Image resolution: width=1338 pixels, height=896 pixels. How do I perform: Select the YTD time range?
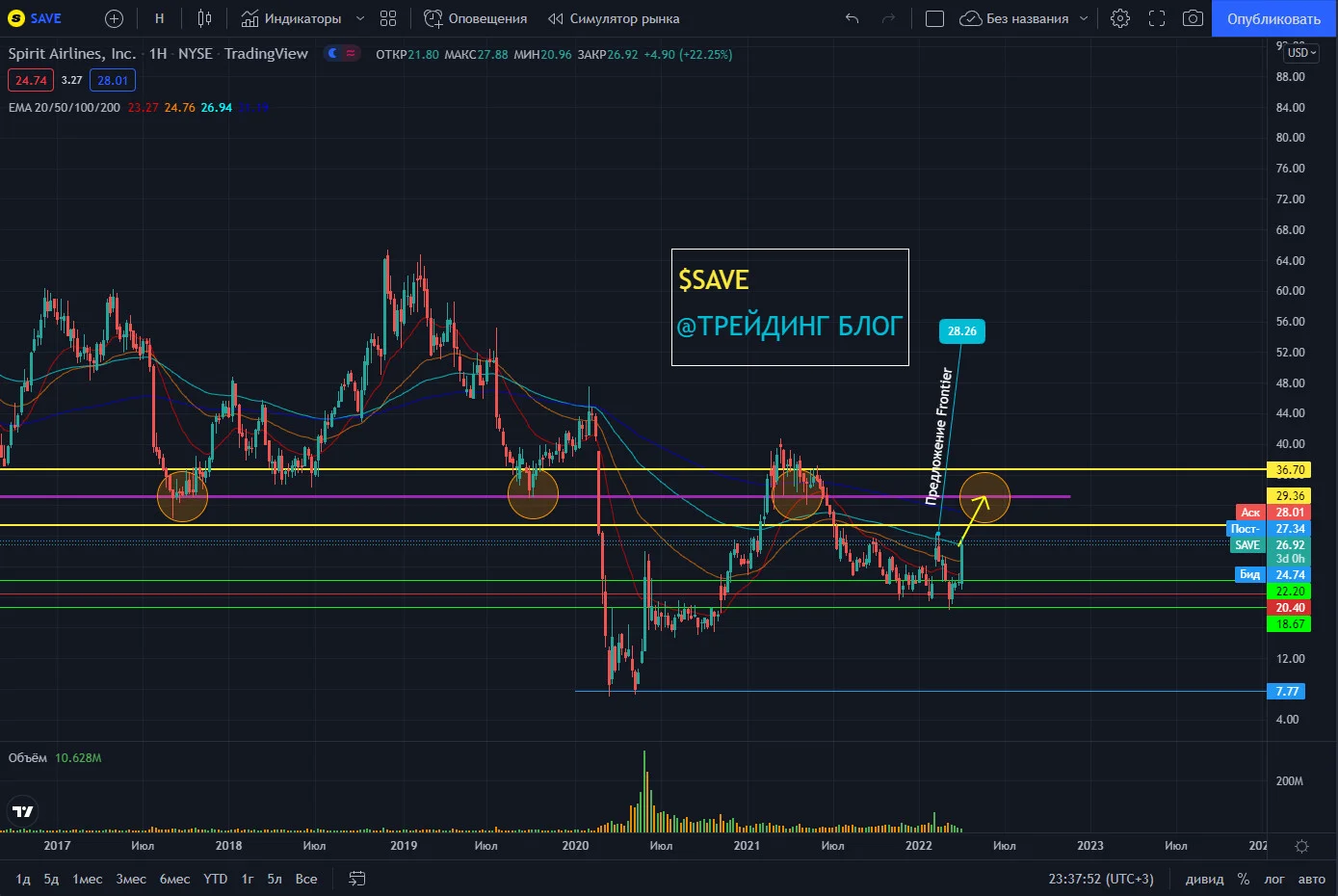point(216,879)
